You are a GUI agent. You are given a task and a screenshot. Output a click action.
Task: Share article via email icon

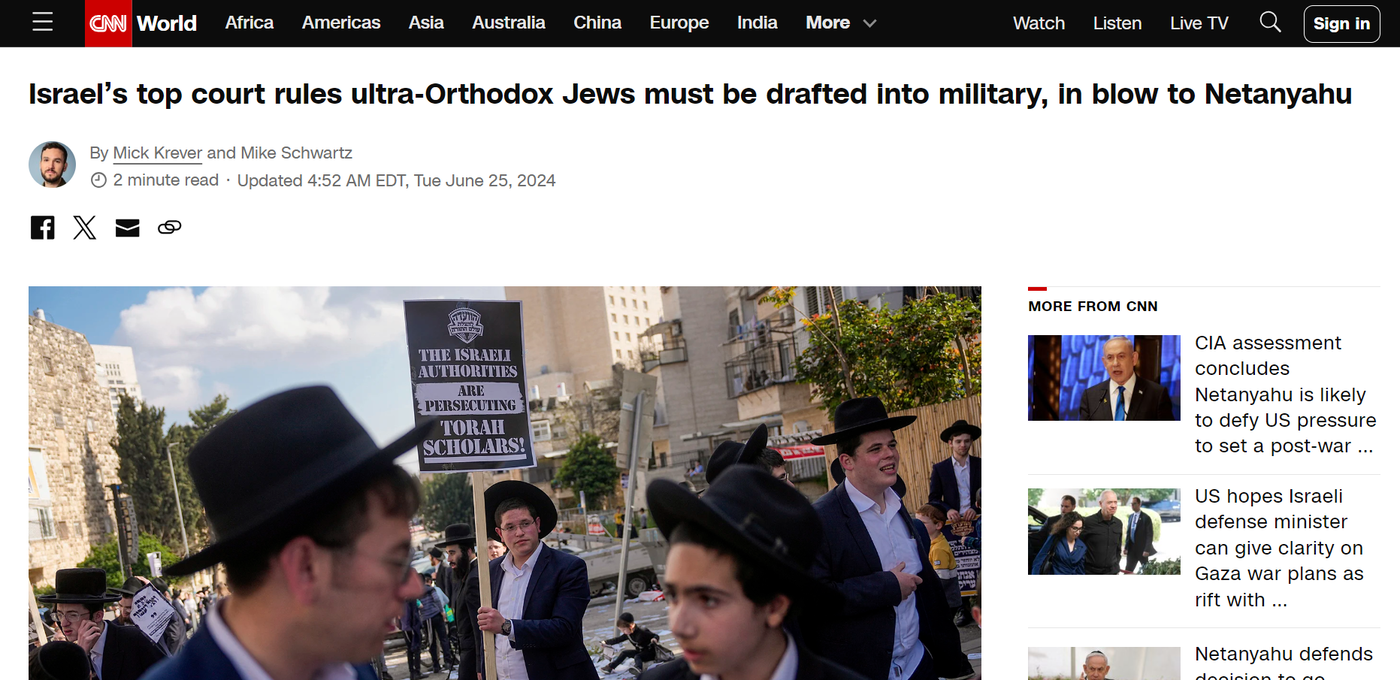point(127,227)
